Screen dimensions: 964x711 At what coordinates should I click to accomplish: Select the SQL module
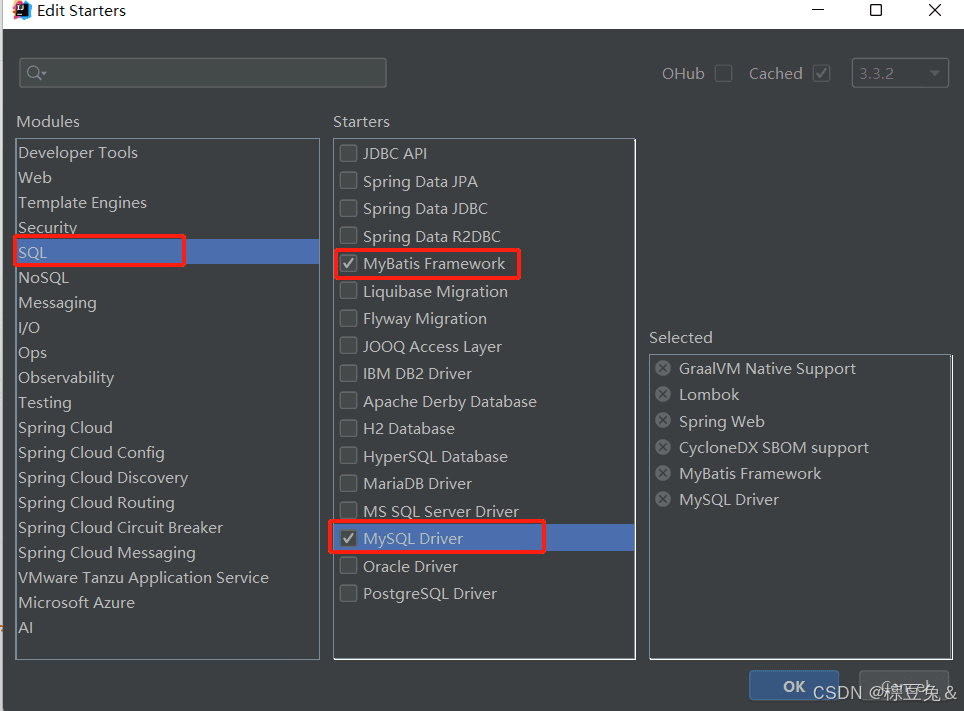(x=167, y=252)
